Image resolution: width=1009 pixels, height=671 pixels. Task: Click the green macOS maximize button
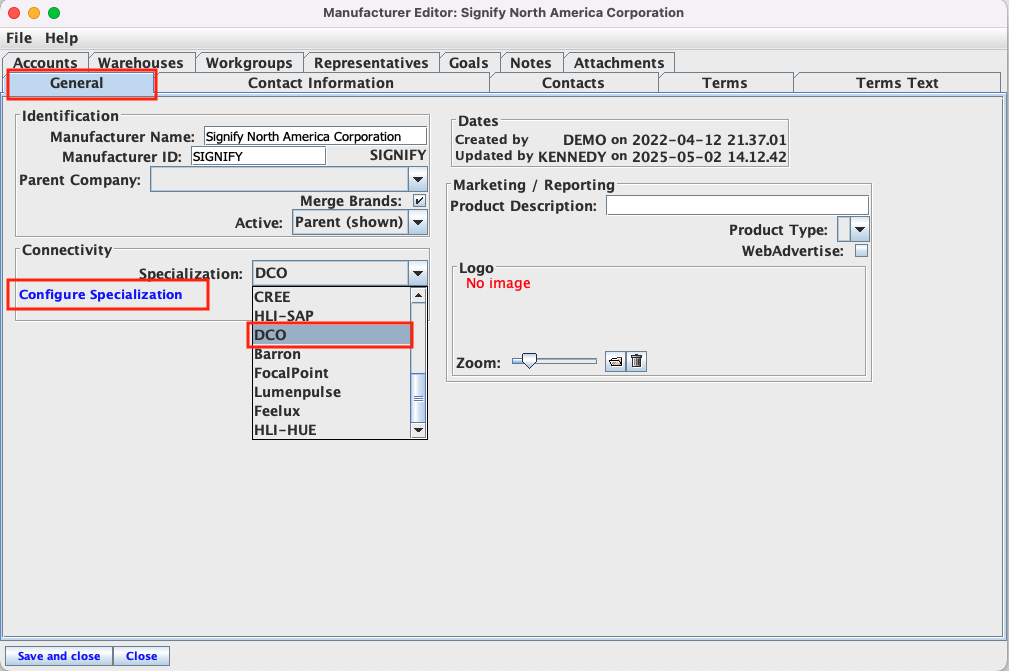pyautogui.click(x=54, y=13)
